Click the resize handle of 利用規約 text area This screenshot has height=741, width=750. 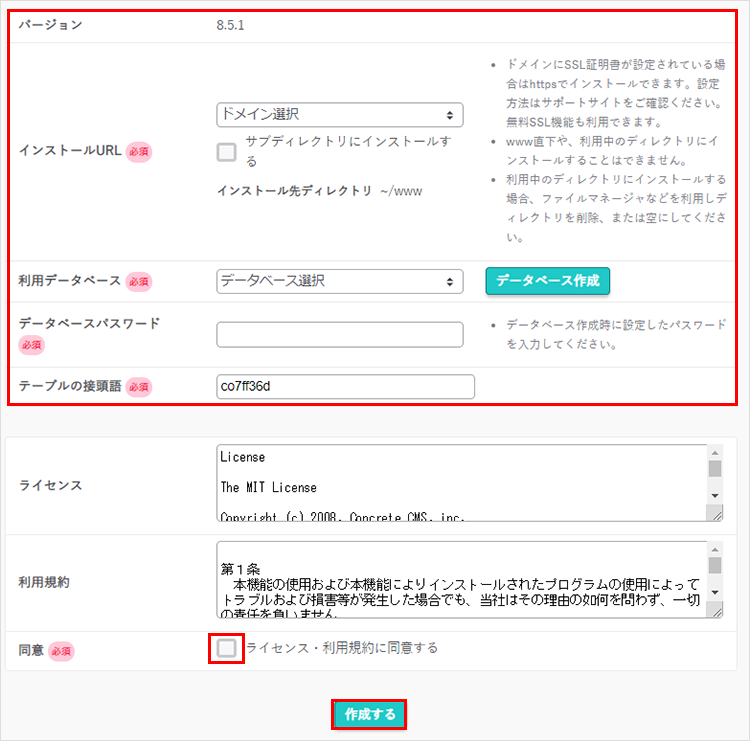[x=715, y=611]
